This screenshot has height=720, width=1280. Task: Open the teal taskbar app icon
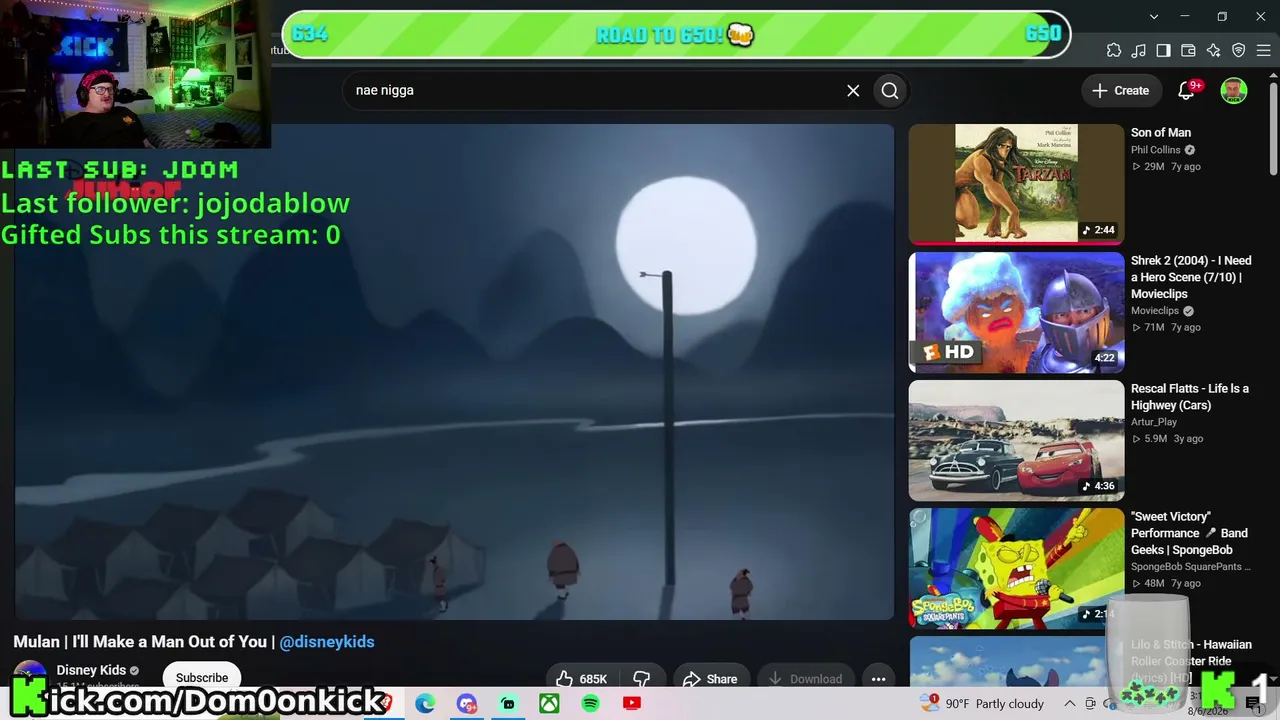tap(508, 704)
